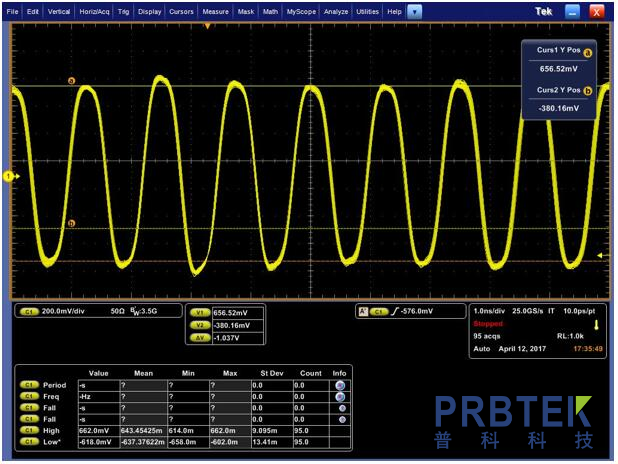Click the Info icon in second Fall row
Image resolution: width=618 pixels, height=464 pixels.
342,419
